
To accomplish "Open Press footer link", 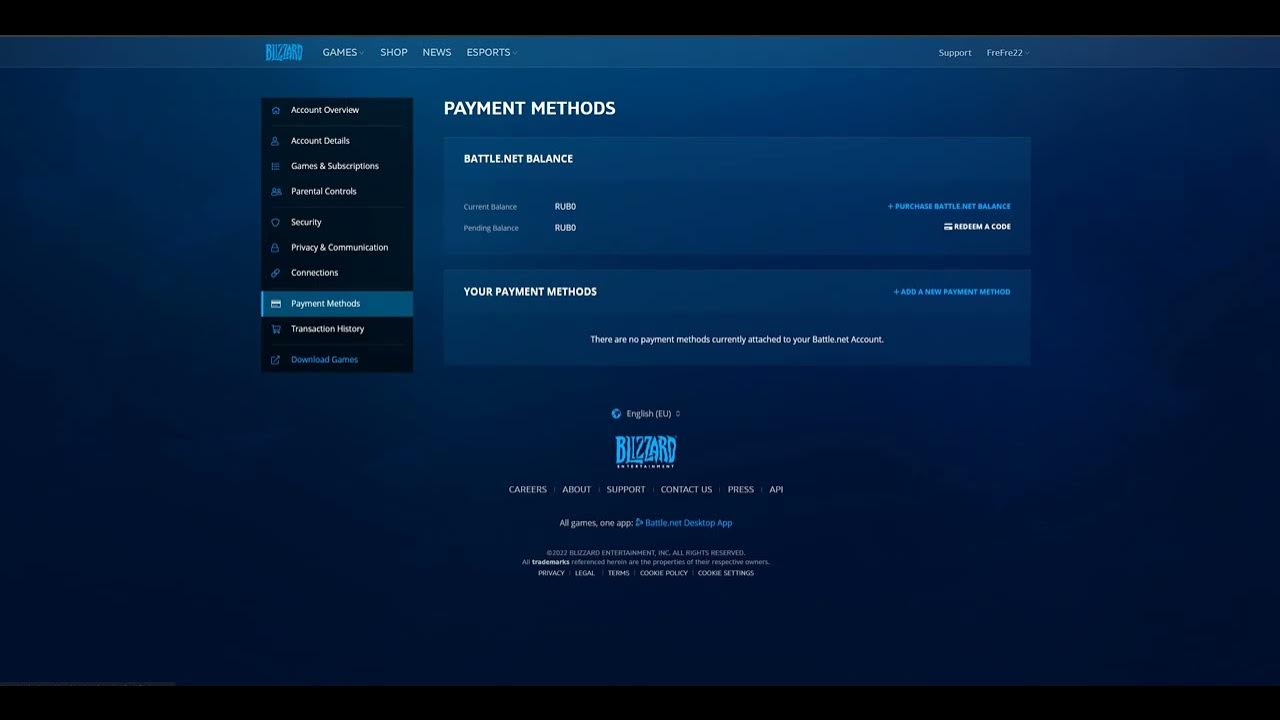I will coord(741,489).
